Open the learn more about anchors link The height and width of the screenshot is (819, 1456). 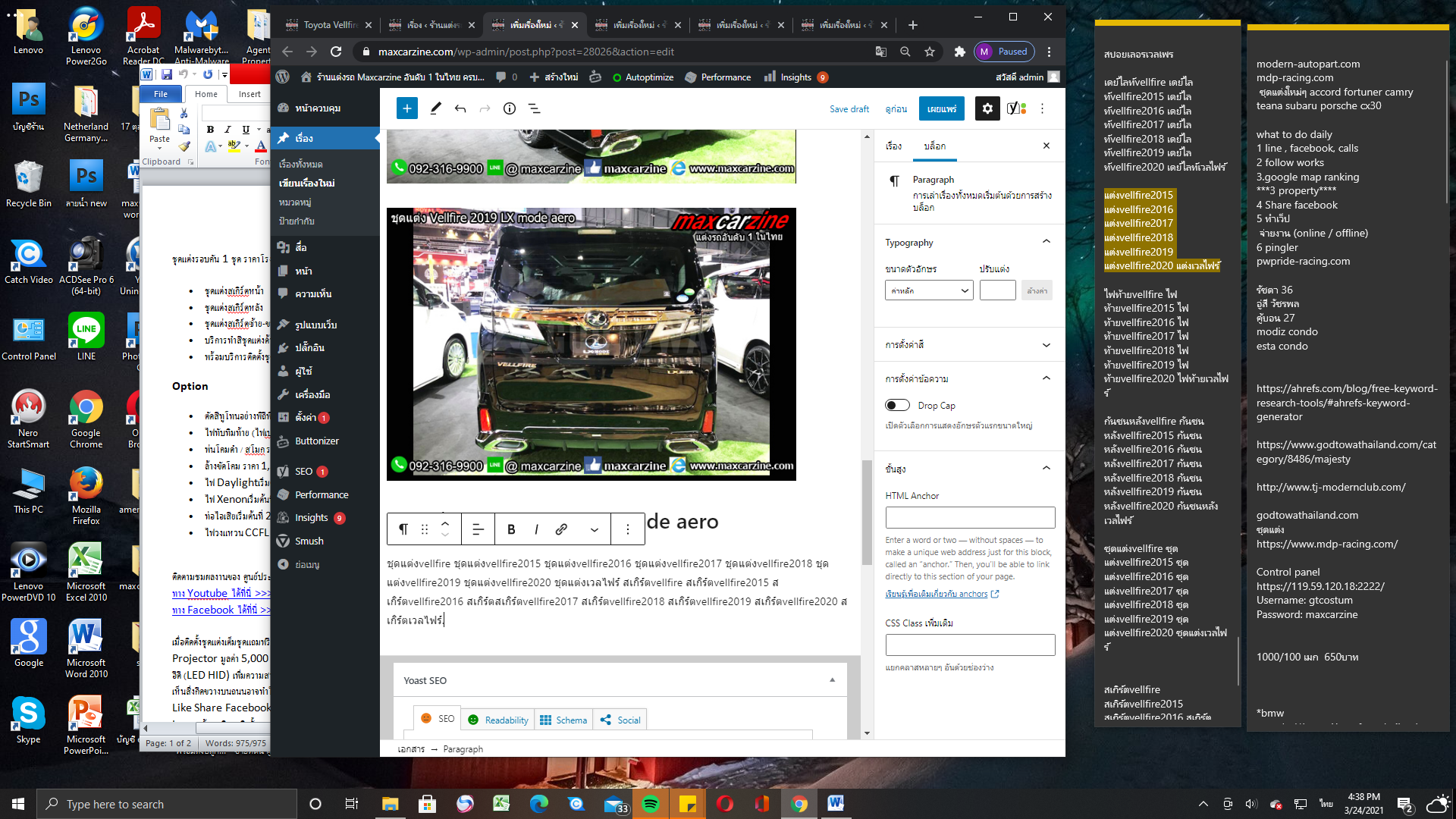[x=942, y=594]
